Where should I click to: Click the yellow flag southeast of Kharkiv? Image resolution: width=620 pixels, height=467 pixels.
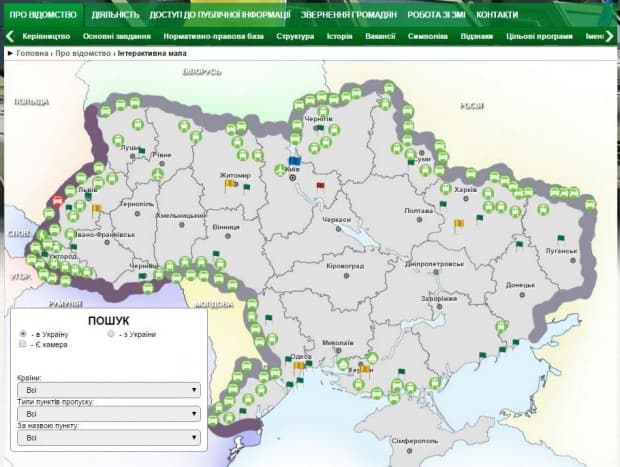click(459, 224)
